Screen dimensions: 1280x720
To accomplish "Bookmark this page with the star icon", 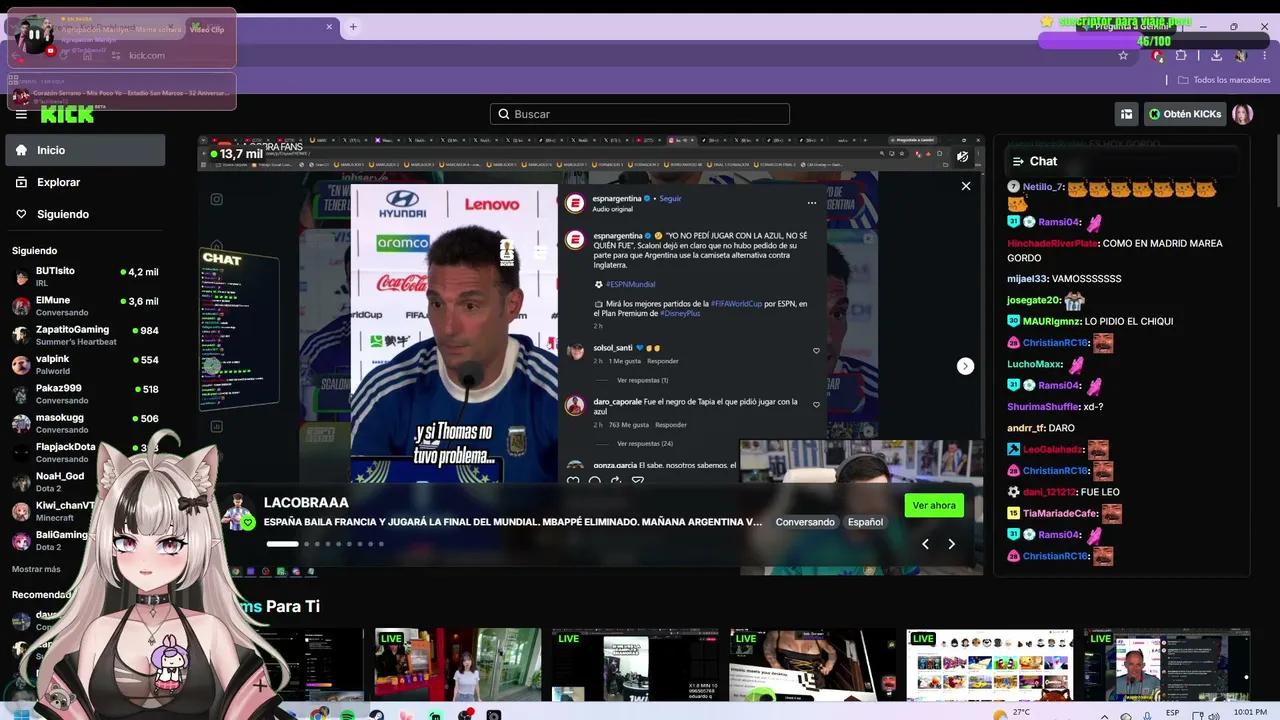I will 1123,56.
